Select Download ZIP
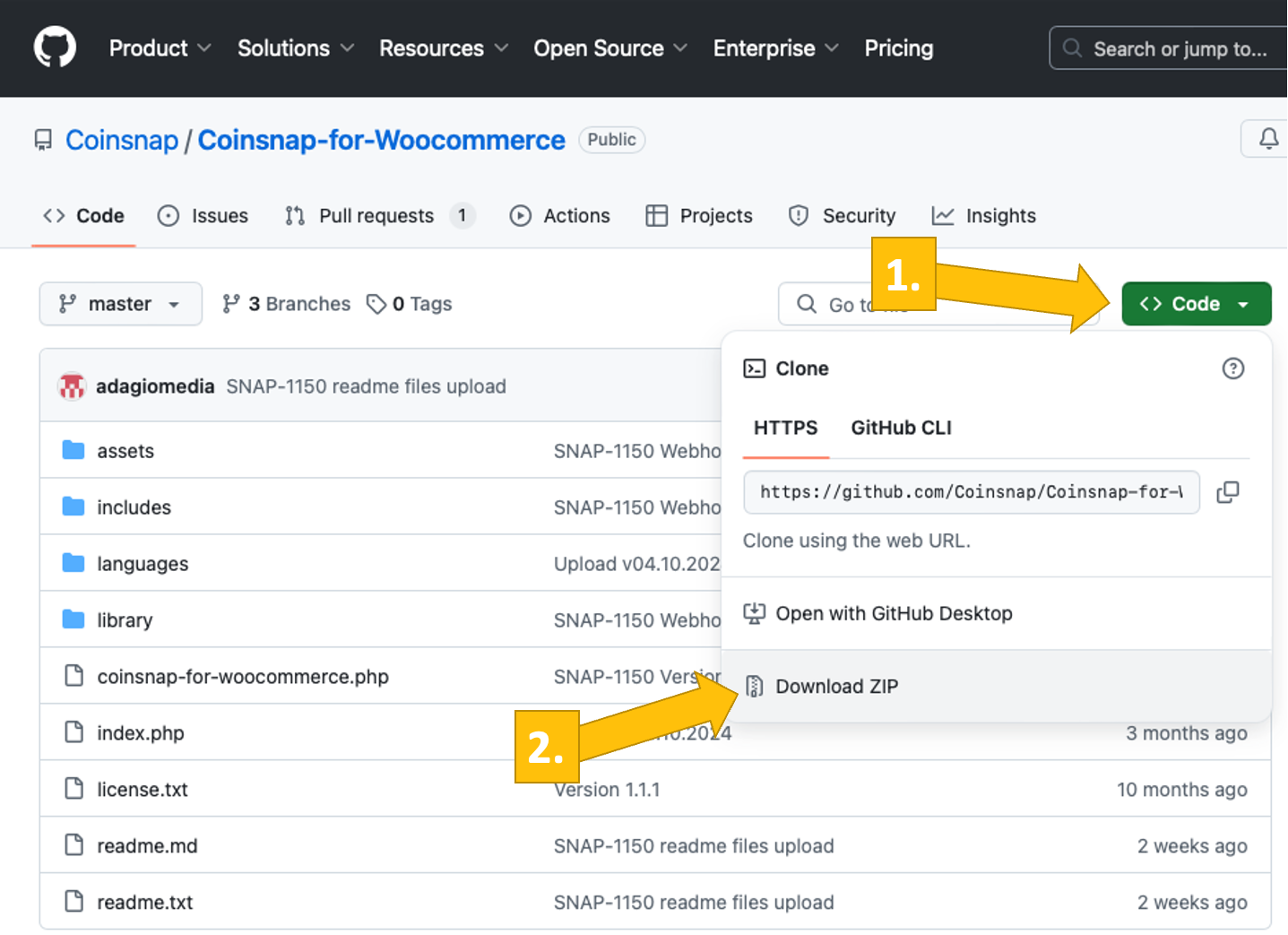The width and height of the screenshot is (1288, 935). [x=997, y=687]
